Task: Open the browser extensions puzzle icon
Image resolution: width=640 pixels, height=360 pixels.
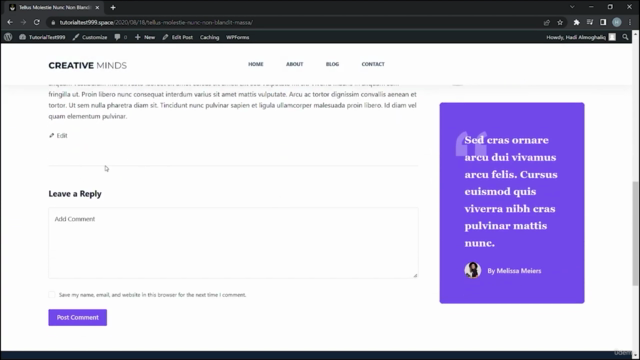Action: point(576,22)
